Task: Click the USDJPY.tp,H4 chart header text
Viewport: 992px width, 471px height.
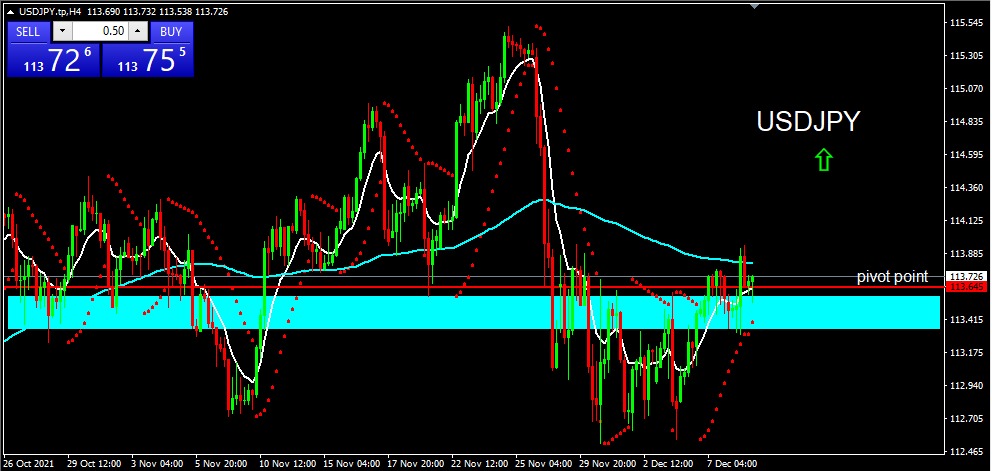Action: (x=51, y=11)
